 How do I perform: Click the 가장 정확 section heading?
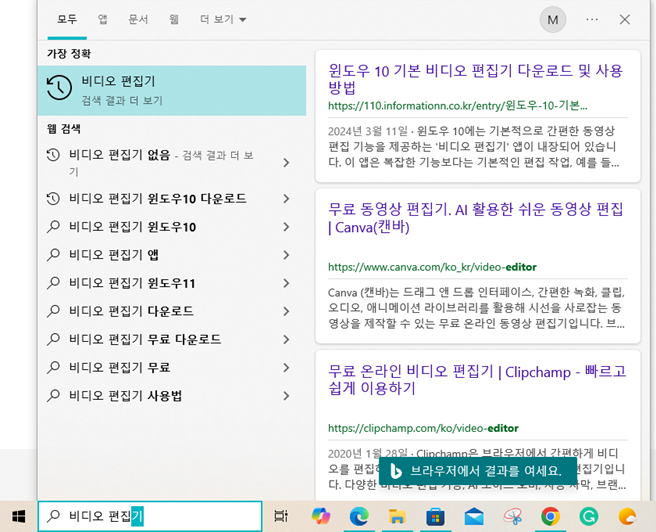[69, 54]
